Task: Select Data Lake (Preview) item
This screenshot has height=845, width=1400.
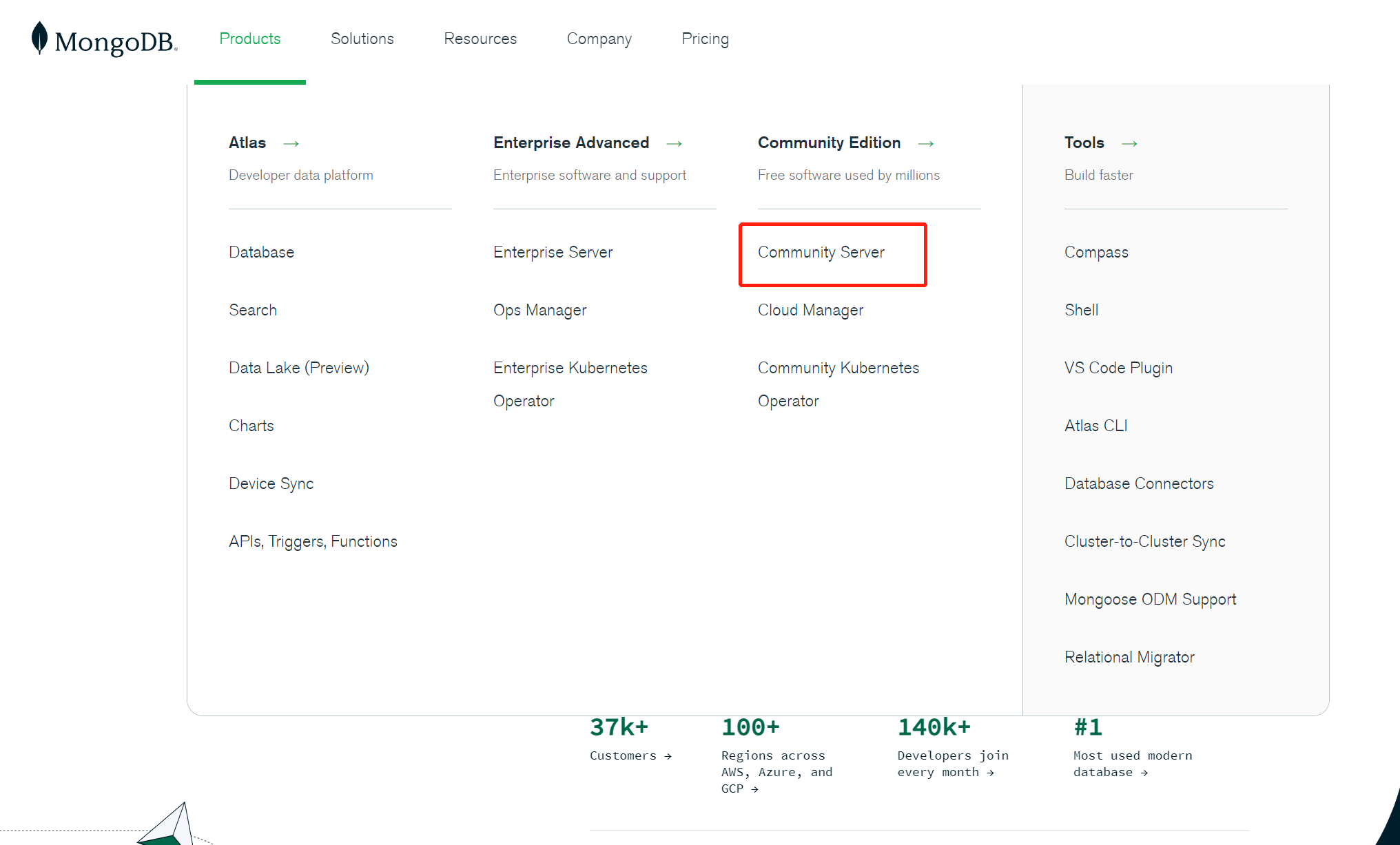Action: (298, 368)
